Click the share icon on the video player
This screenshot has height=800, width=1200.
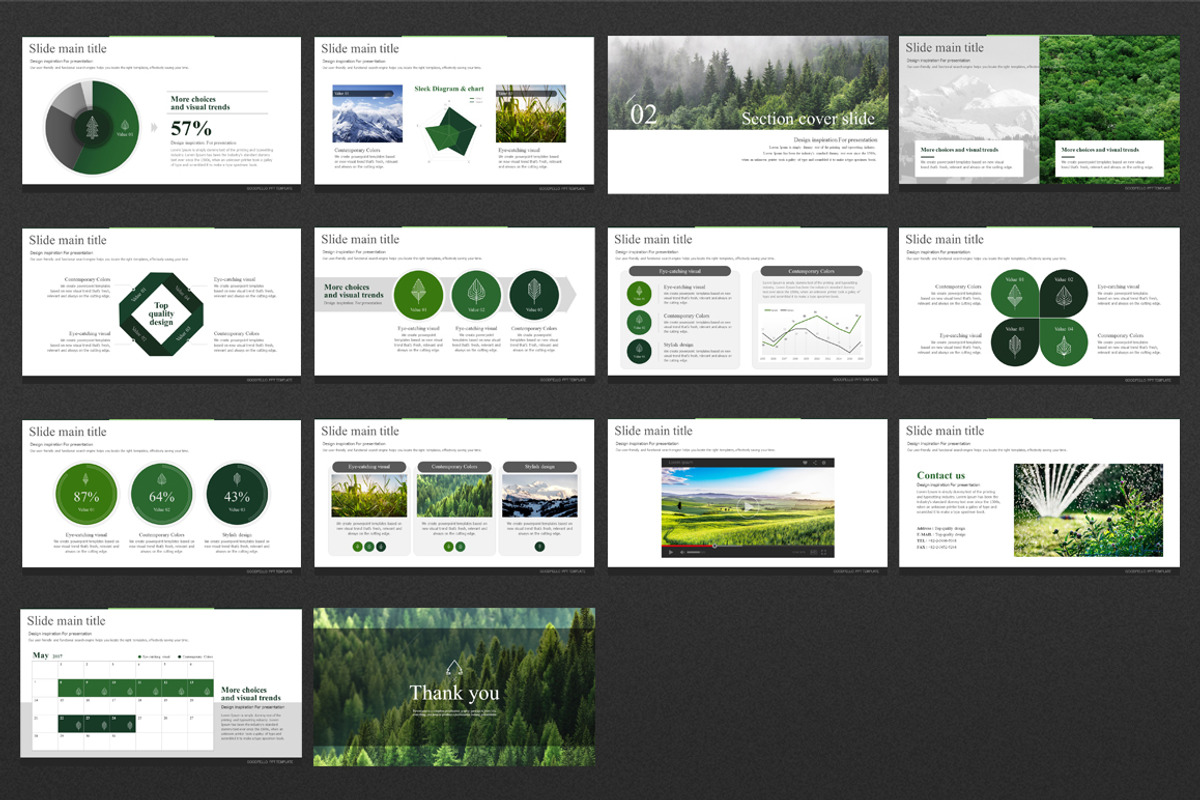coord(814,462)
